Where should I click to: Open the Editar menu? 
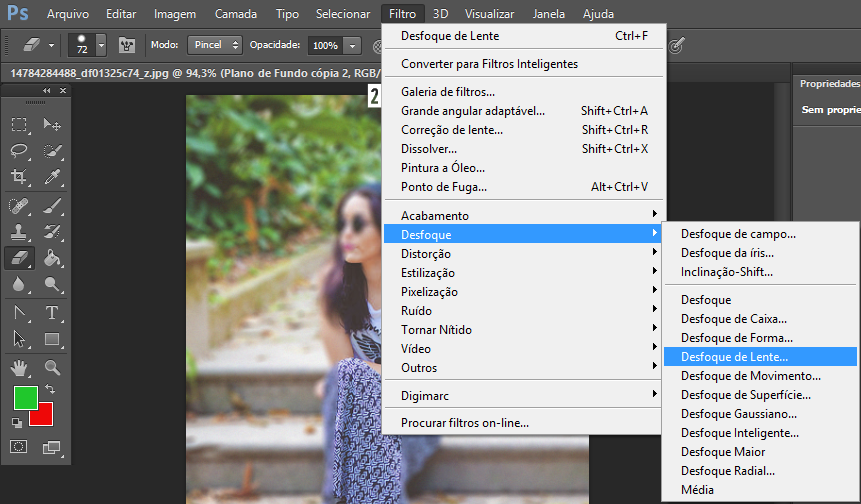[x=121, y=14]
